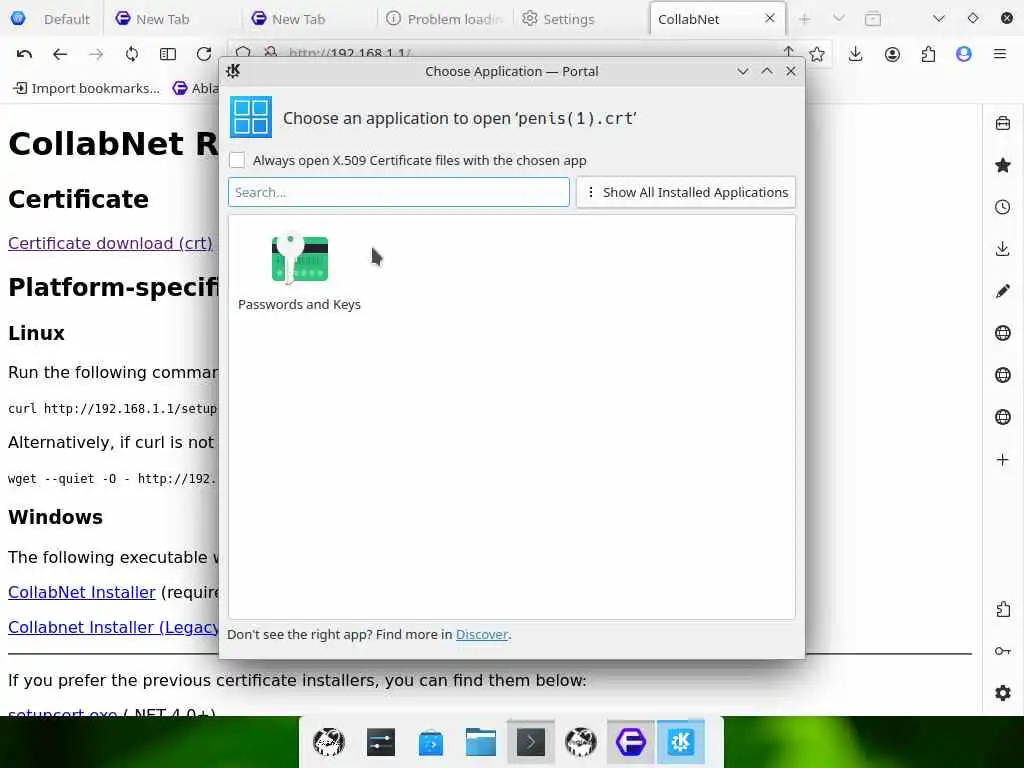Add a new browser tab
This screenshot has width=1024, height=768.
point(805,19)
